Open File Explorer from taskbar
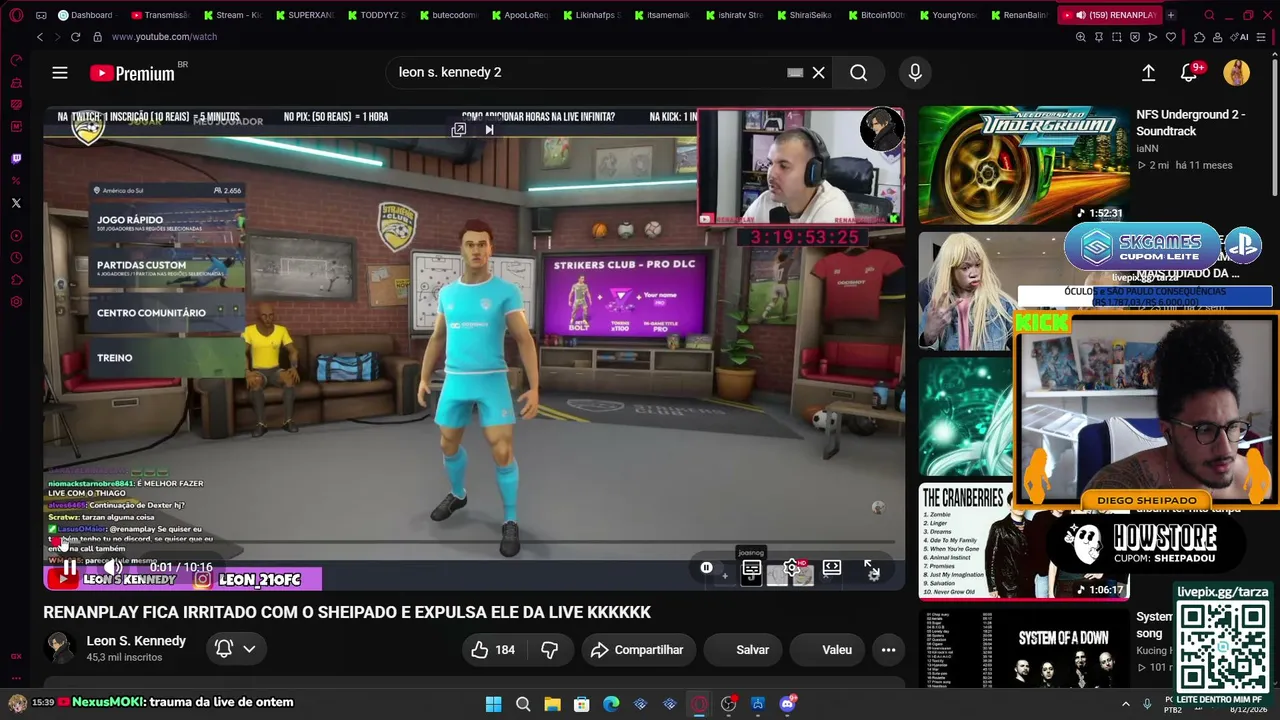Viewport: 1280px width, 720px height. coord(552,704)
